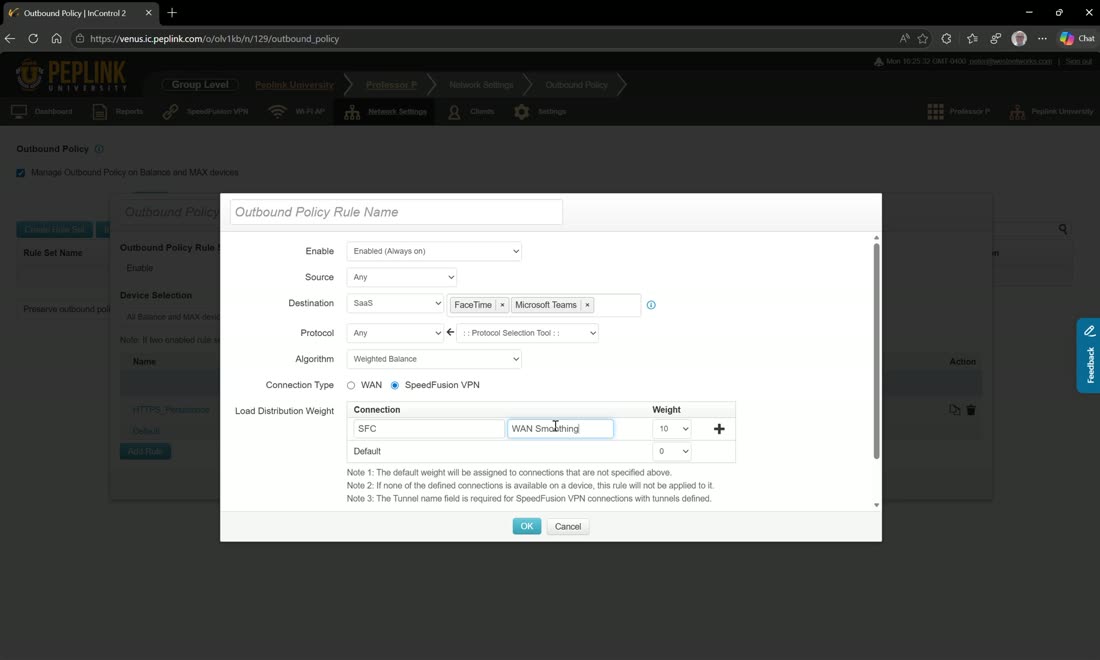Add a connection with plus icon
1100x660 pixels.
coord(719,429)
